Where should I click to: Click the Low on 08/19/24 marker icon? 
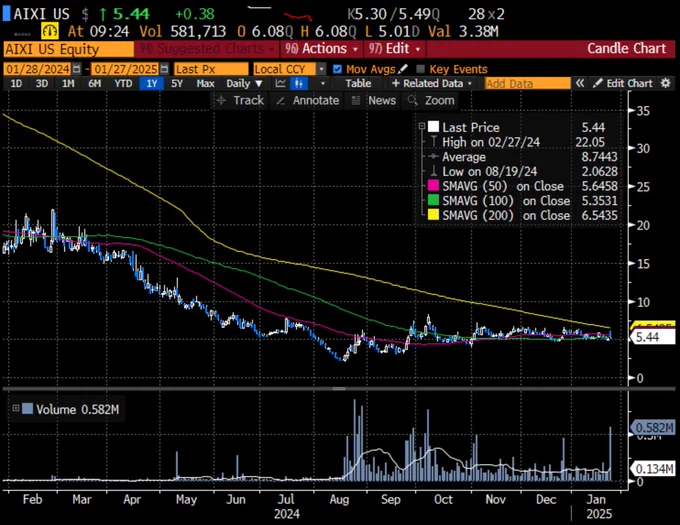coord(433,171)
